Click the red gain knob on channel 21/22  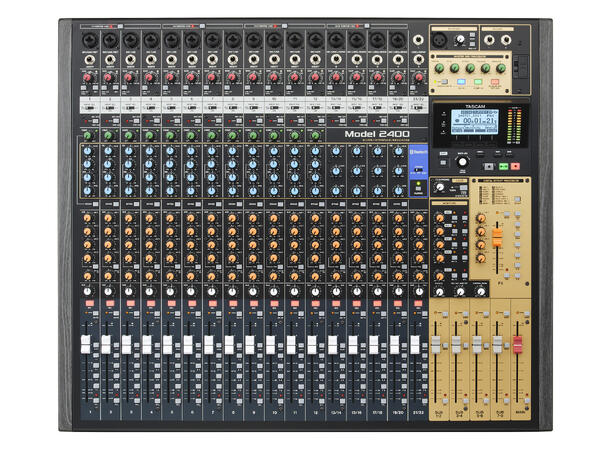(419, 78)
